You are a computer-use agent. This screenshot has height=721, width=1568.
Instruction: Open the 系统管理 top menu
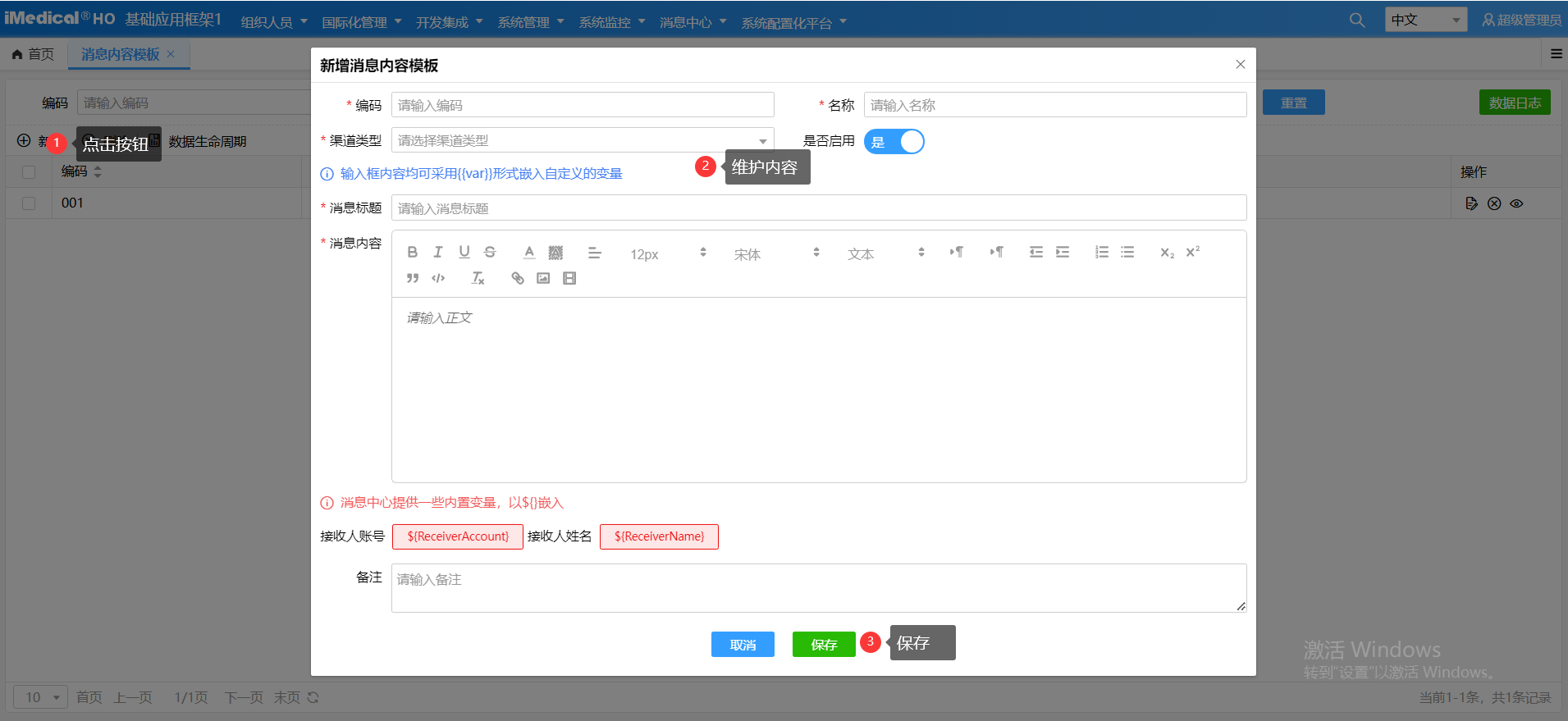tap(530, 22)
